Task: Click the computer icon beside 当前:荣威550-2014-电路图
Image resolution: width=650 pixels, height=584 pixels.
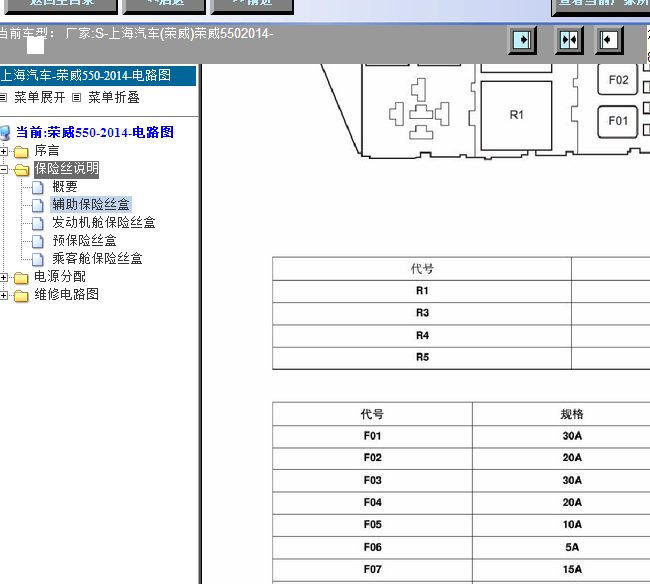Action: click(5, 133)
